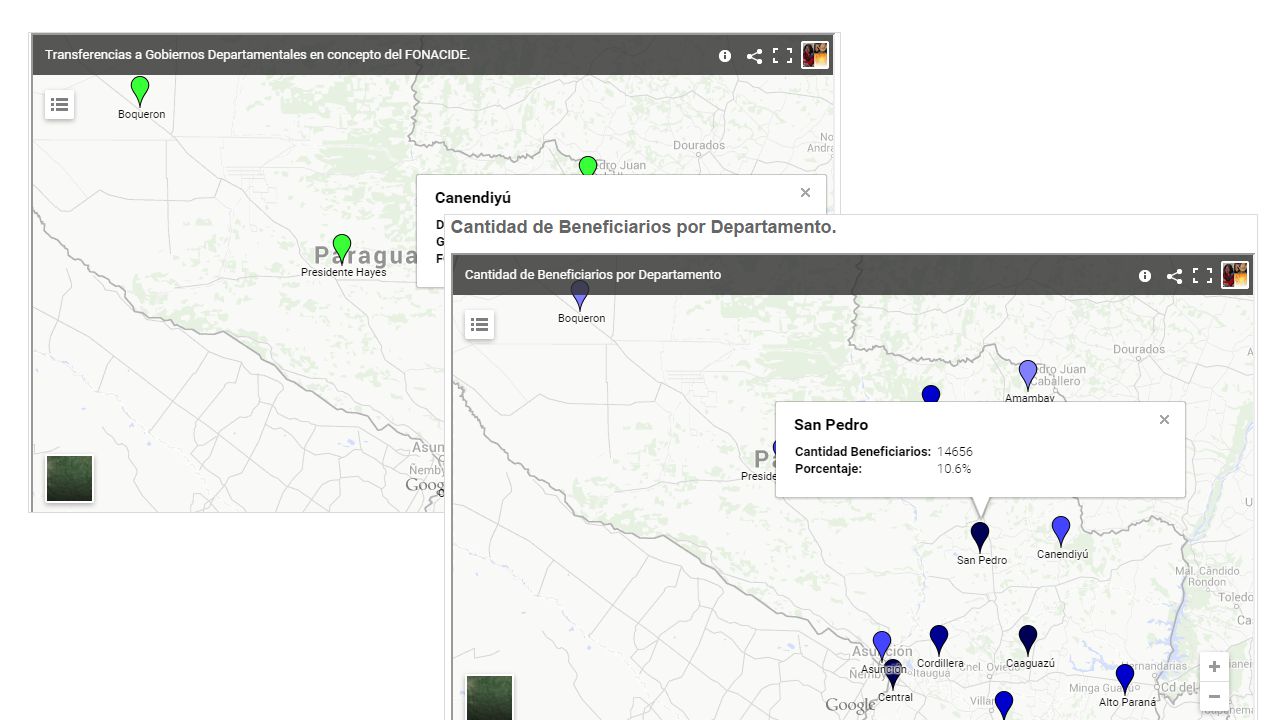Viewport: 1280px width, 720px height.
Task: Close the Canendiyú info popup
Action: coord(805,193)
